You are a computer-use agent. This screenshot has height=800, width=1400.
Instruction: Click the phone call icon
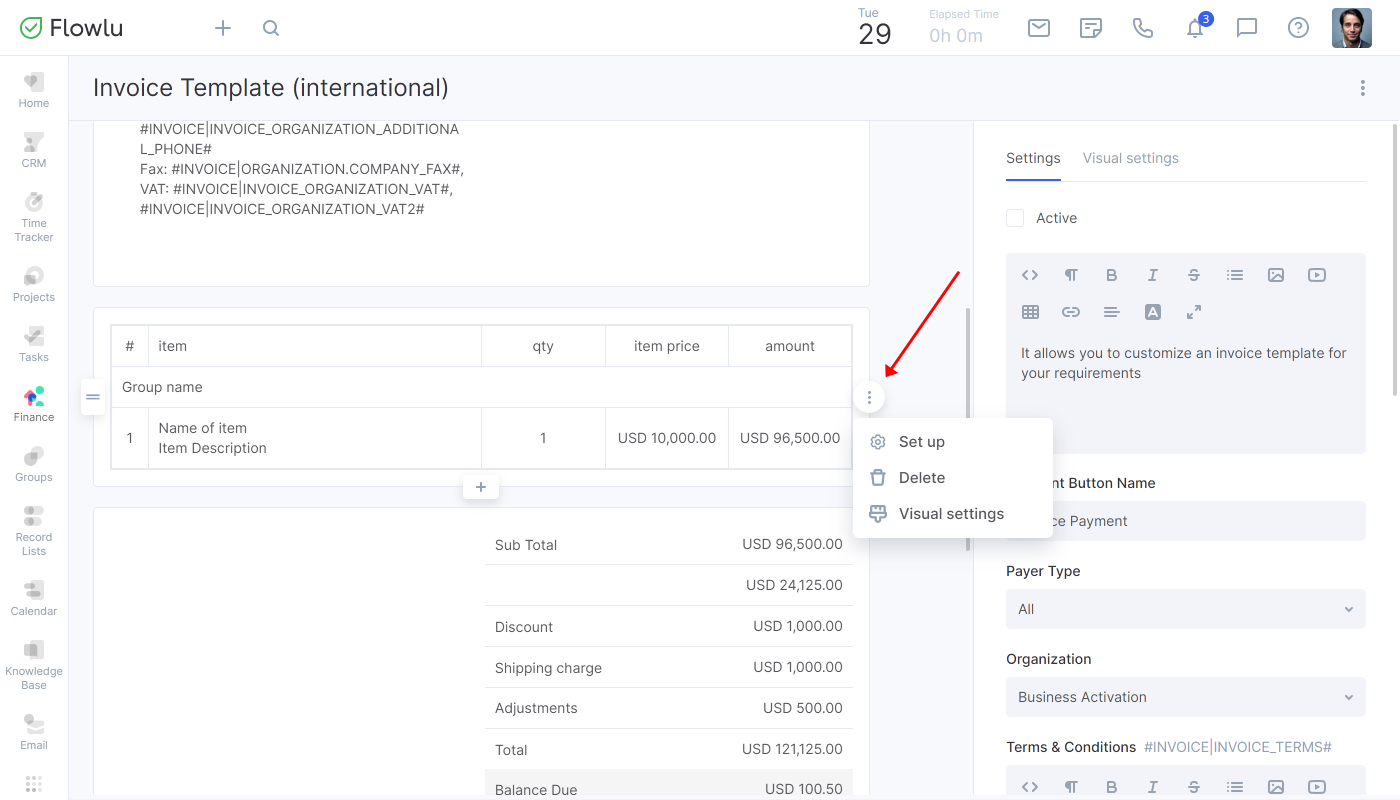point(1143,28)
